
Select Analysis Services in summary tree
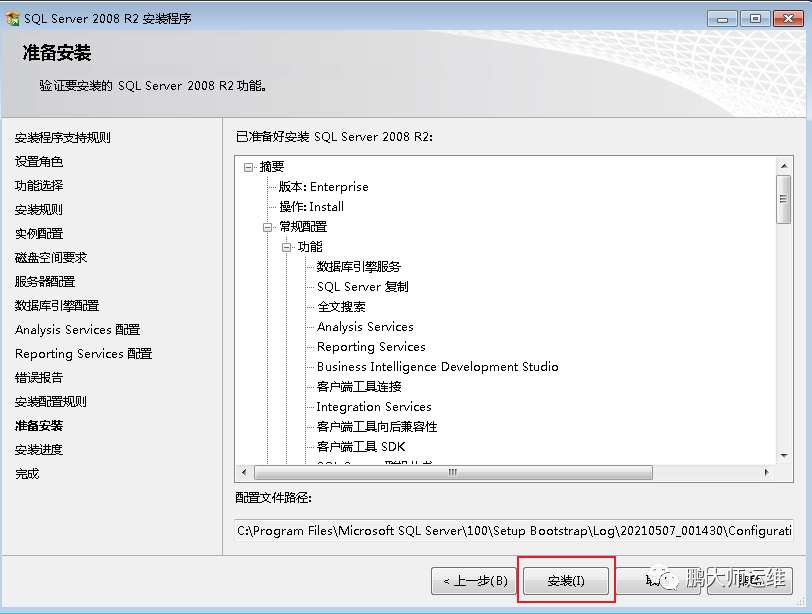tap(365, 327)
